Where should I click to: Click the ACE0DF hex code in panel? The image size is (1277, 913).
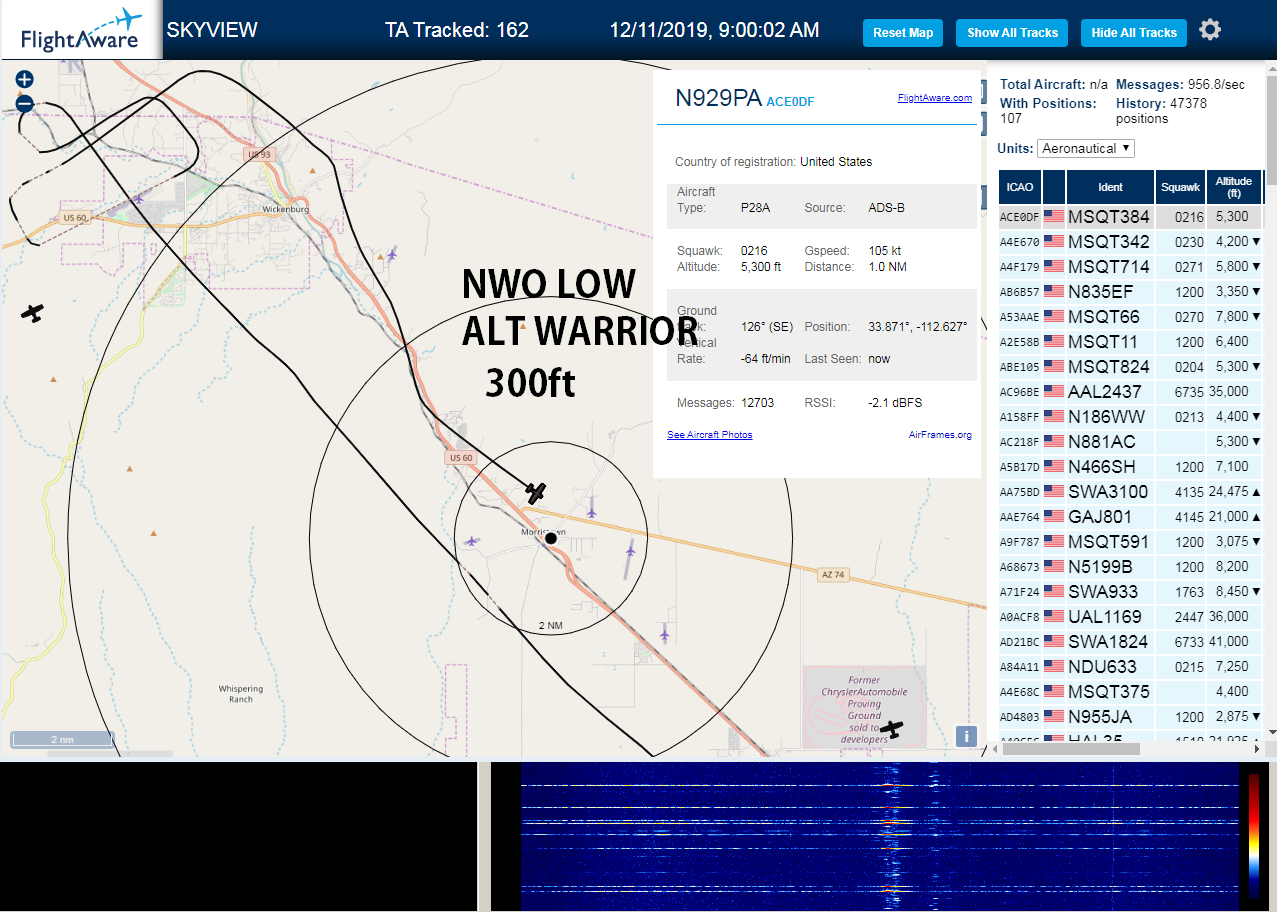790,101
